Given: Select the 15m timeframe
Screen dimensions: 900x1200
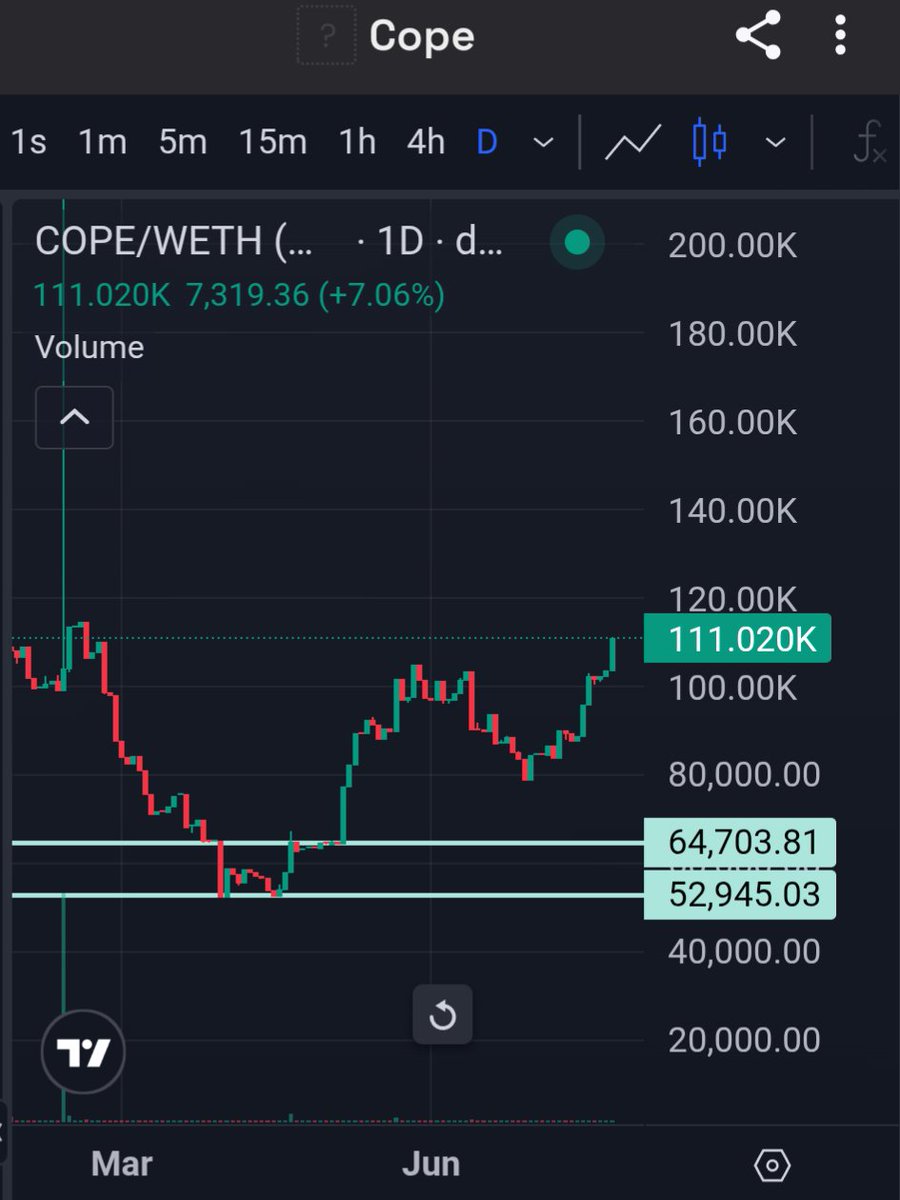Looking at the screenshot, I should [x=272, y=142].
